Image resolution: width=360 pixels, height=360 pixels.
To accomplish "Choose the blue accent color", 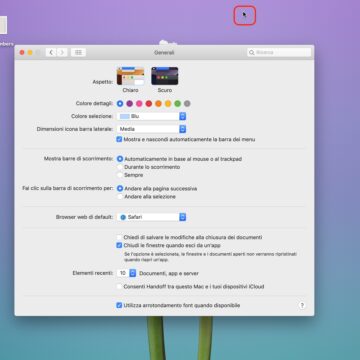I will [x=120, y=104].
